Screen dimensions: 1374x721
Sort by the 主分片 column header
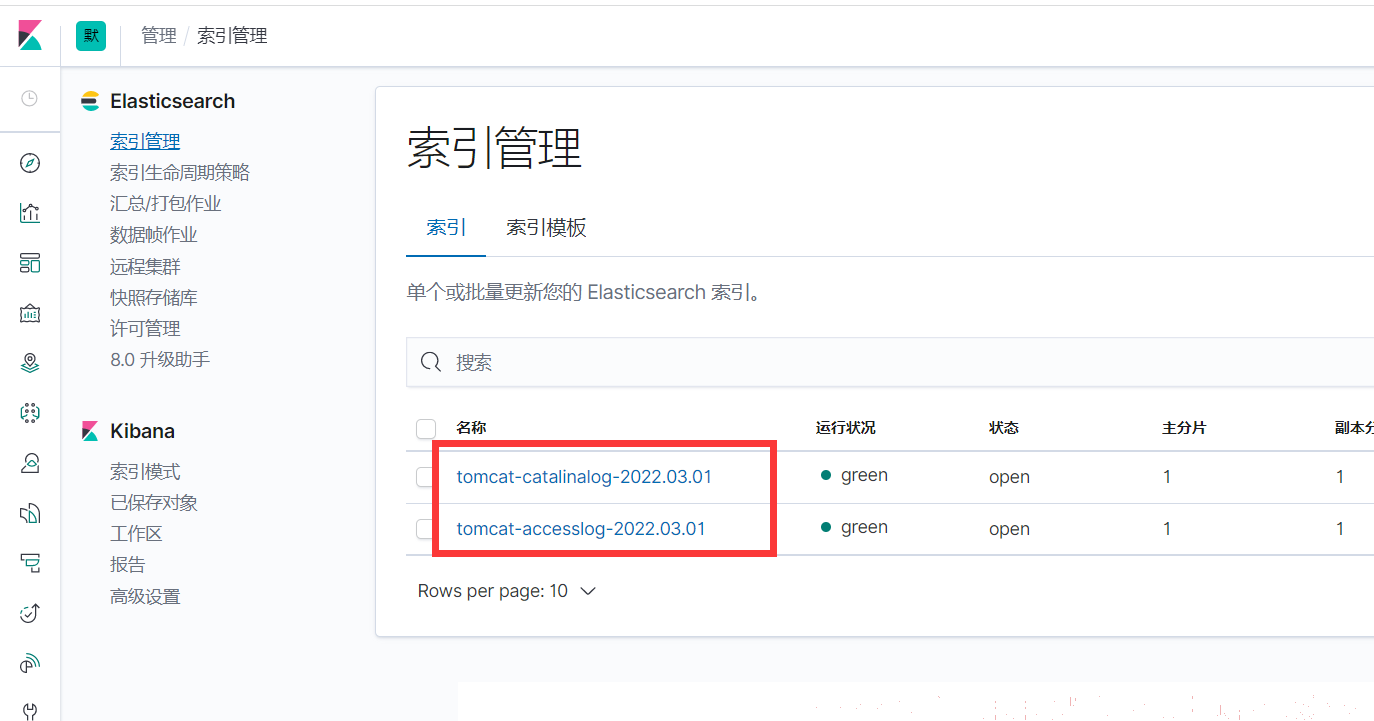pyautogui.click(x=1184, y=428)
